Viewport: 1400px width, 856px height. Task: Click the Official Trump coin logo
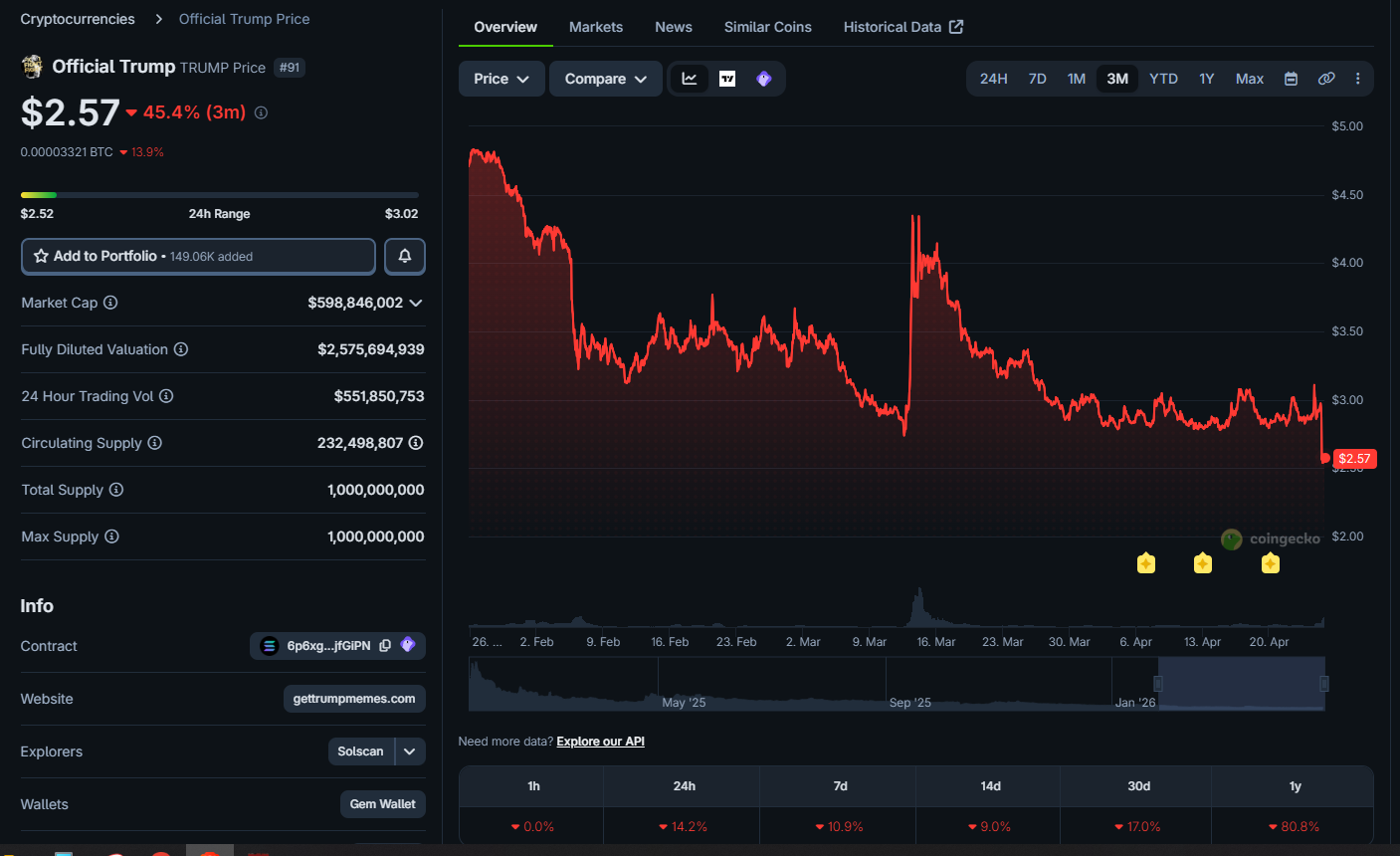(x=32, y=67)
